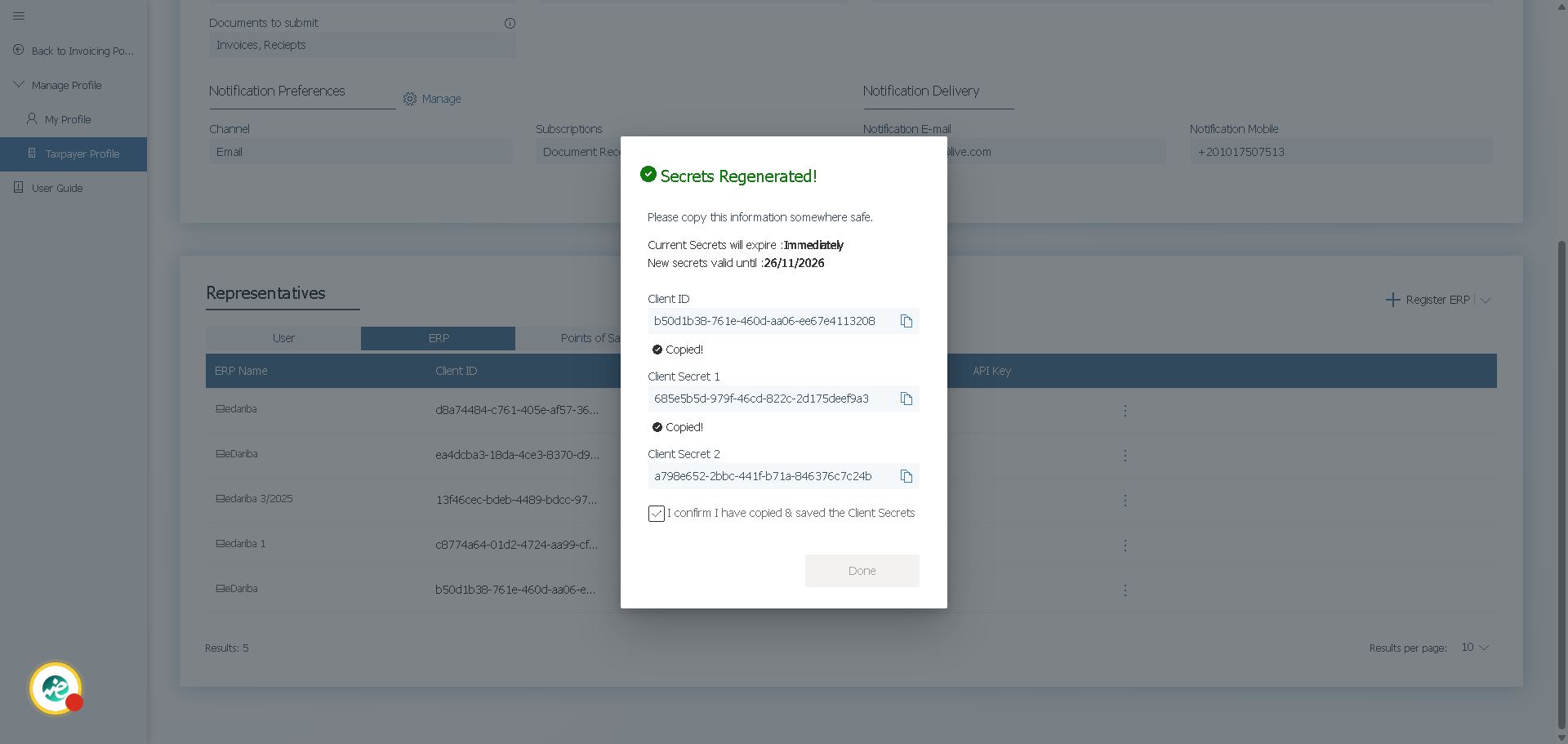Click the 26/11/2026 validity date
1568x744 pixels.
[794, 263]
